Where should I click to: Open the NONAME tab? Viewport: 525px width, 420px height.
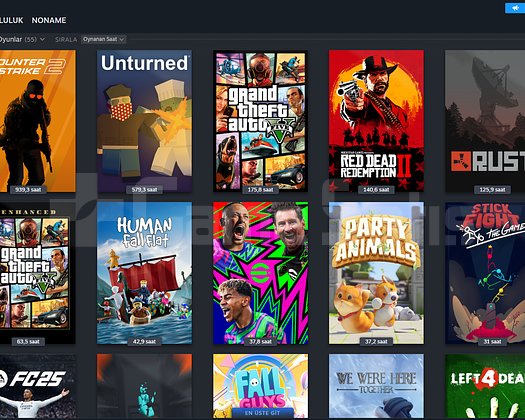pos(49,20)
